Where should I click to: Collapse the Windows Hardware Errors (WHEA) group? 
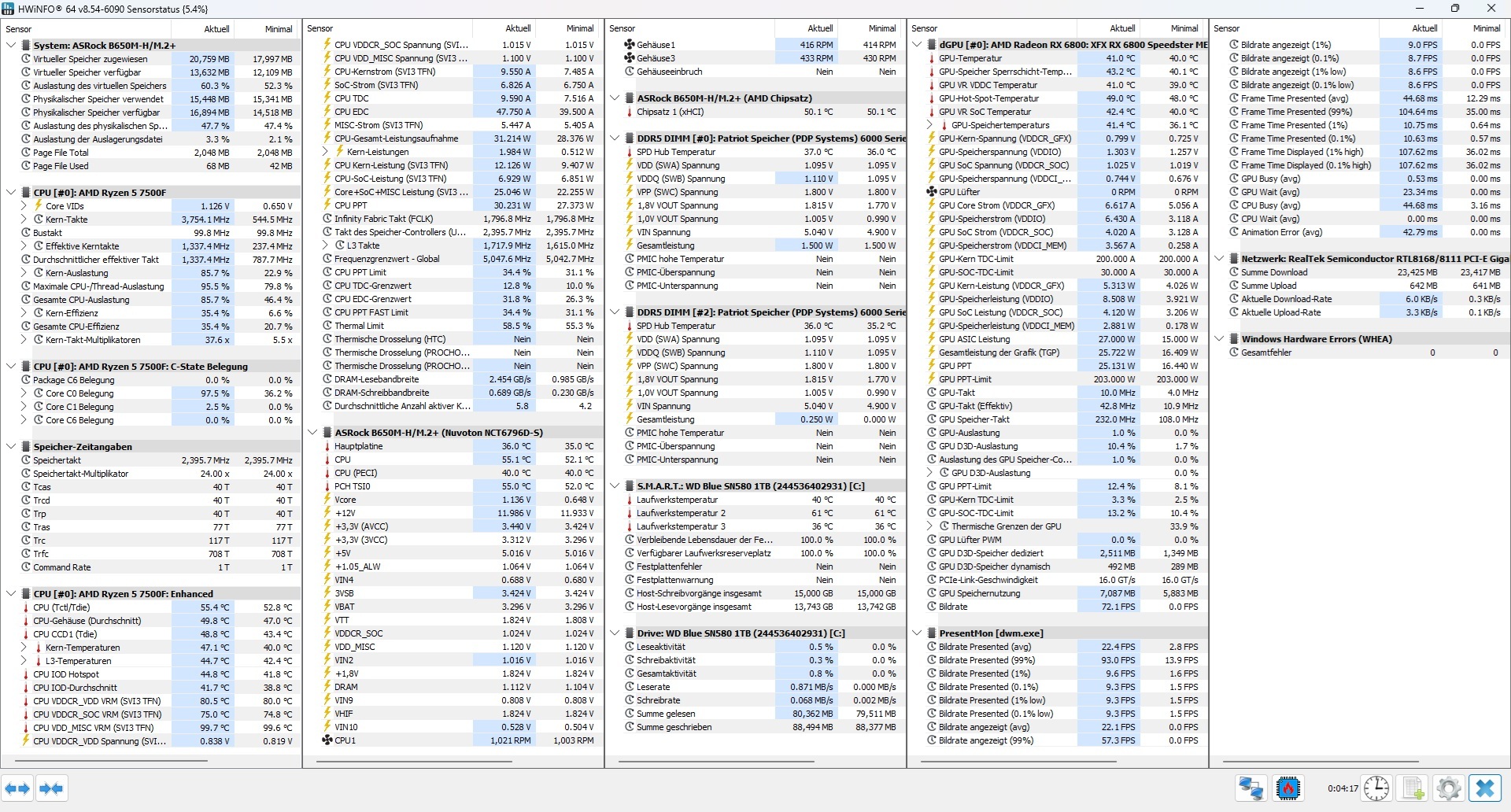pyautogui.click(x=1220, y=339)
